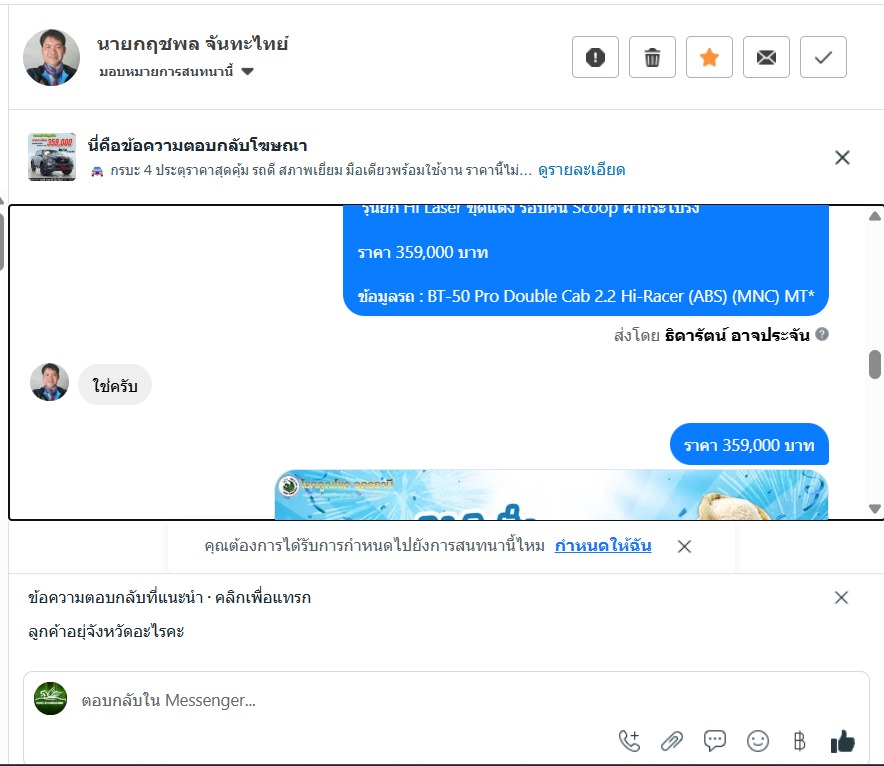
Task: Open the assign conversation dropdown arrow
Action: coord(247,72)
